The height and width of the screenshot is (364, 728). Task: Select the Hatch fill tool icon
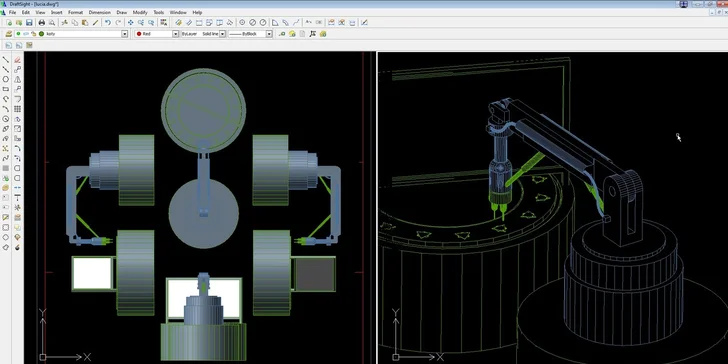pos(6,168)
